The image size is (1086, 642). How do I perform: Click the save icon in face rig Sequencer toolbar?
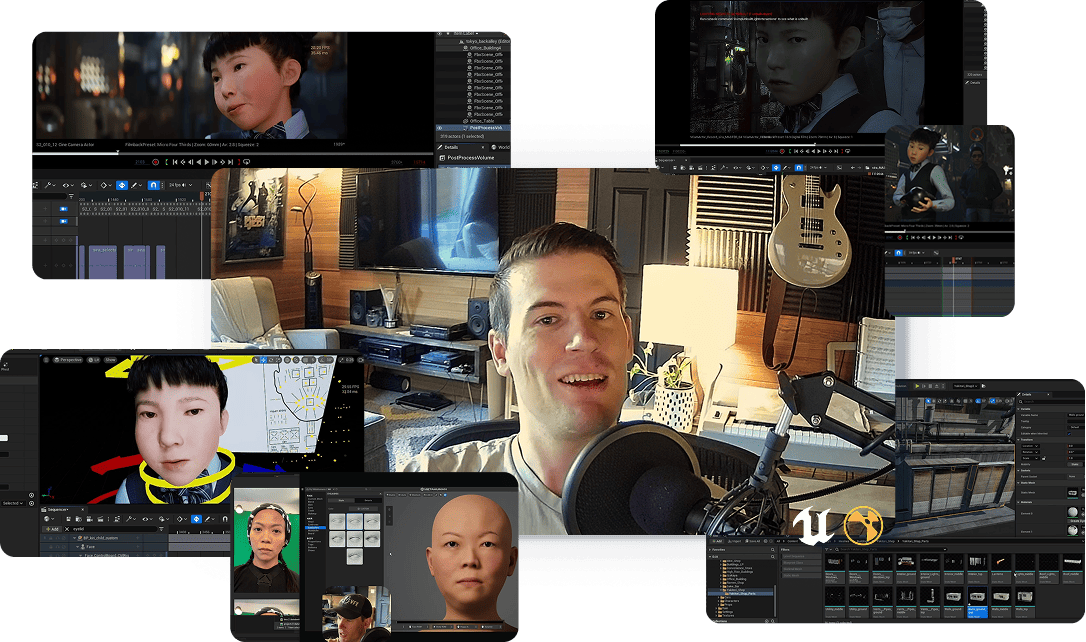pos(69,519)
